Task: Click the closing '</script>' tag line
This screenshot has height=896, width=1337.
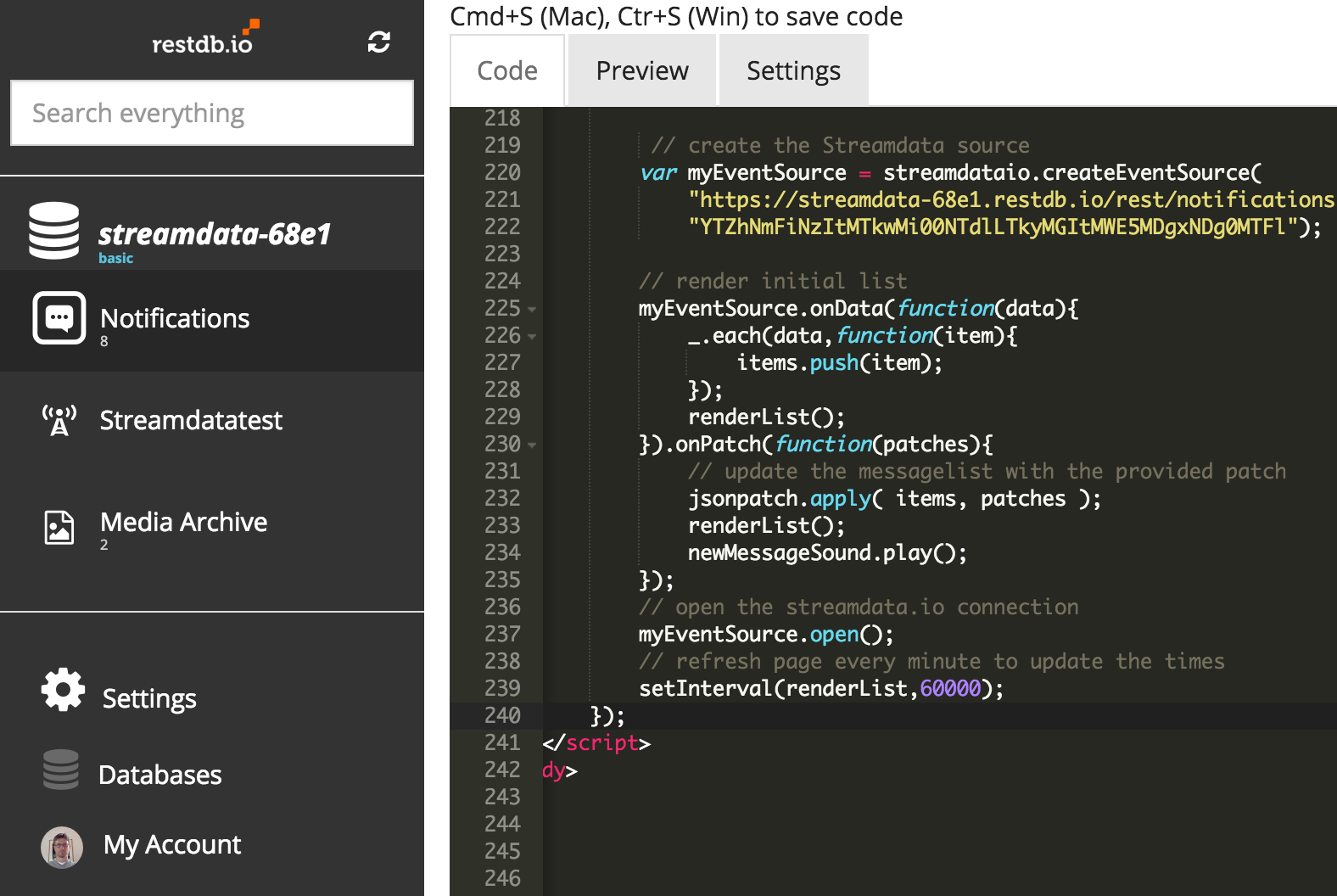Action: (x=596, y=742)
